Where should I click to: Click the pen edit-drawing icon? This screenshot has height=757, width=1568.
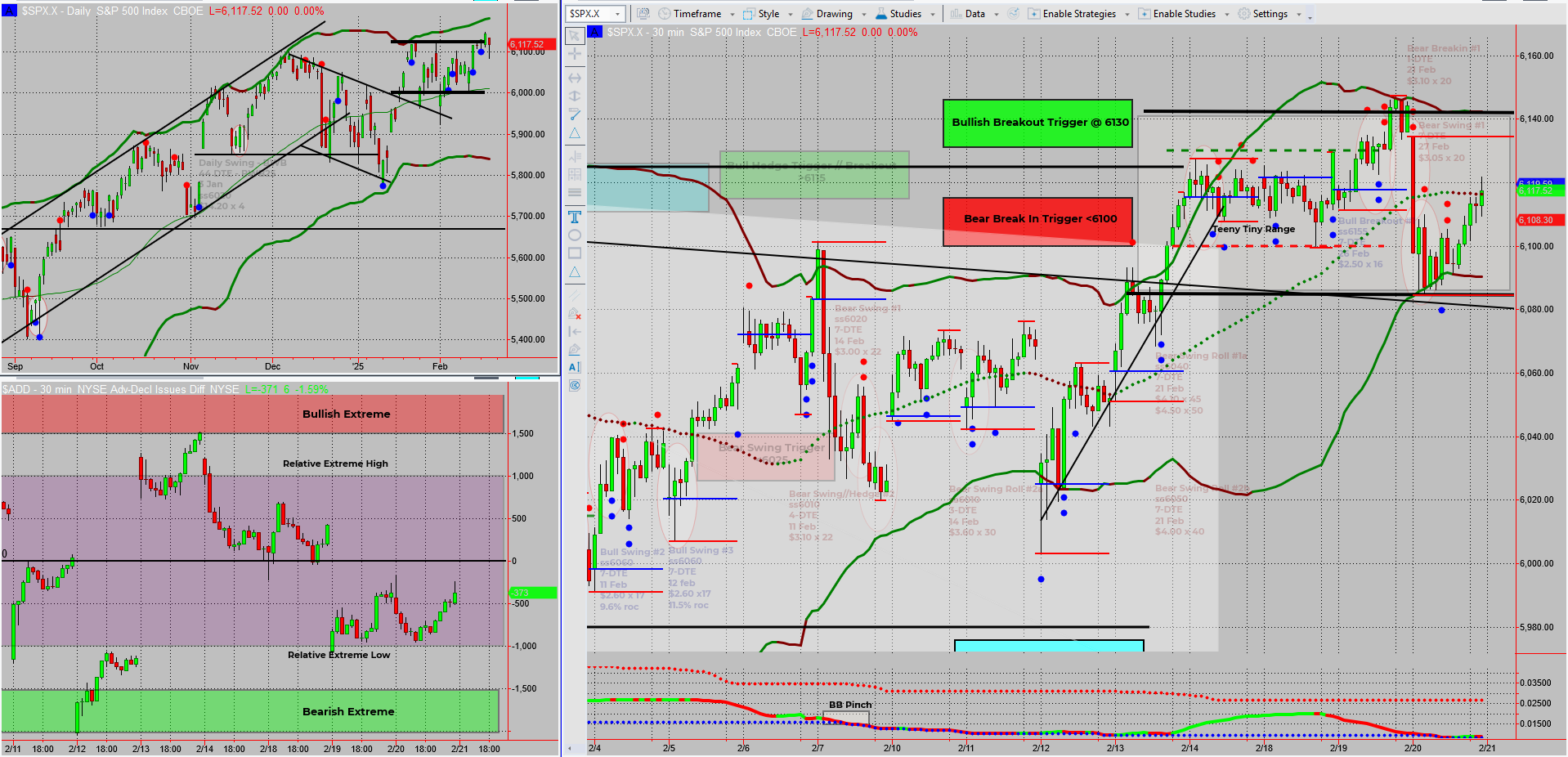[575, 350]
